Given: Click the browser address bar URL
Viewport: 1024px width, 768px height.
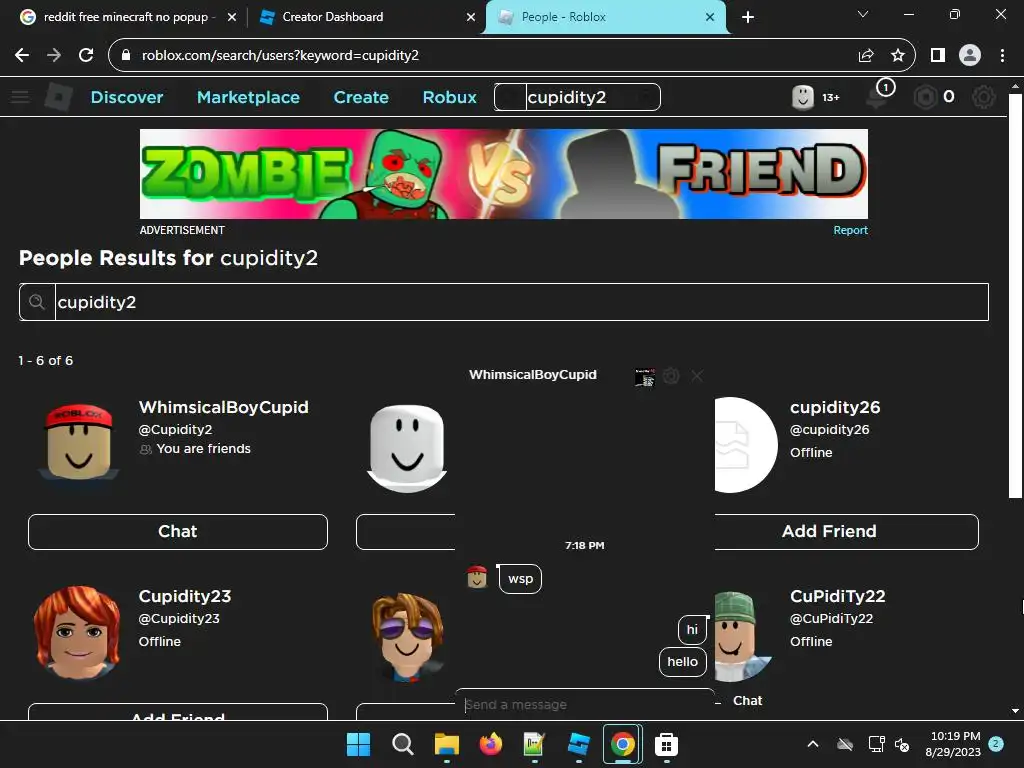Looking at the screenshot, I should click(280, 56).
